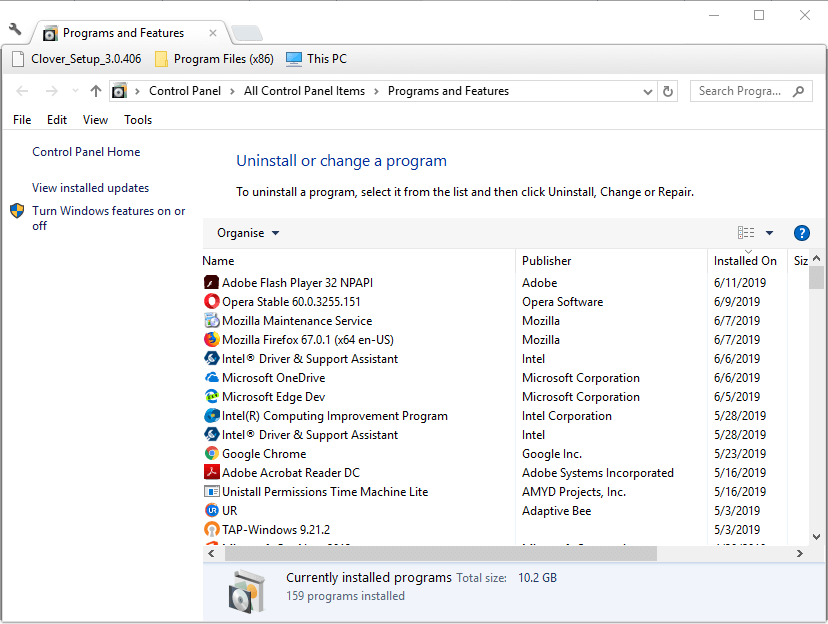The height and width of the screenshot is (624, 828).
Task: Click the horizontal scrollbar thumb
Action: pyautogui.click(x=441, y=553)
